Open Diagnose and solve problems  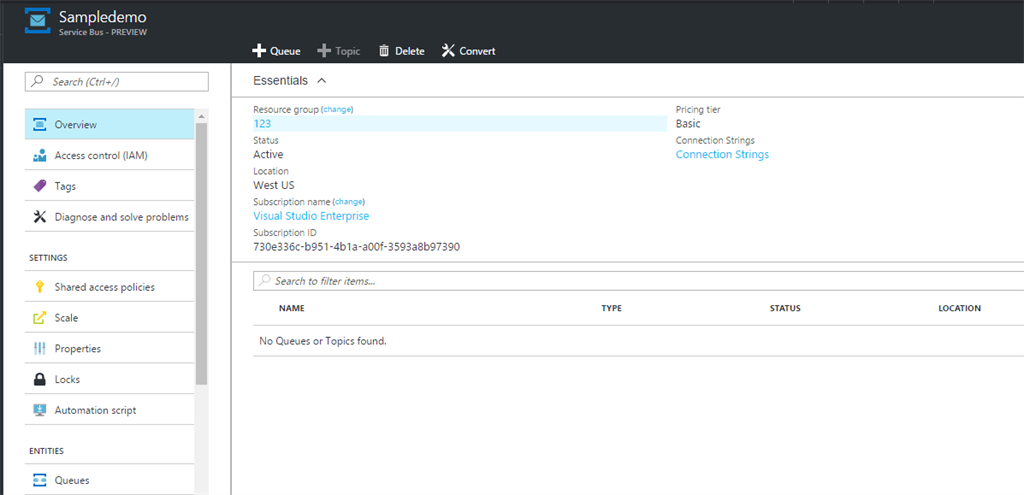110,217
